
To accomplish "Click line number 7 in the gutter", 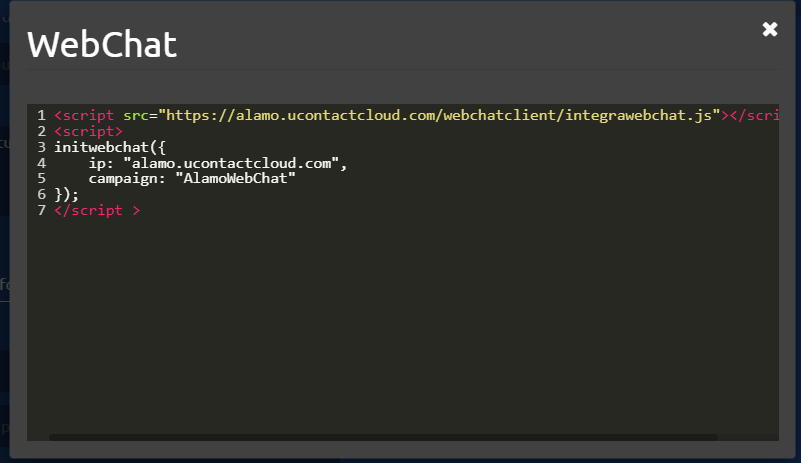I will 41,210.
